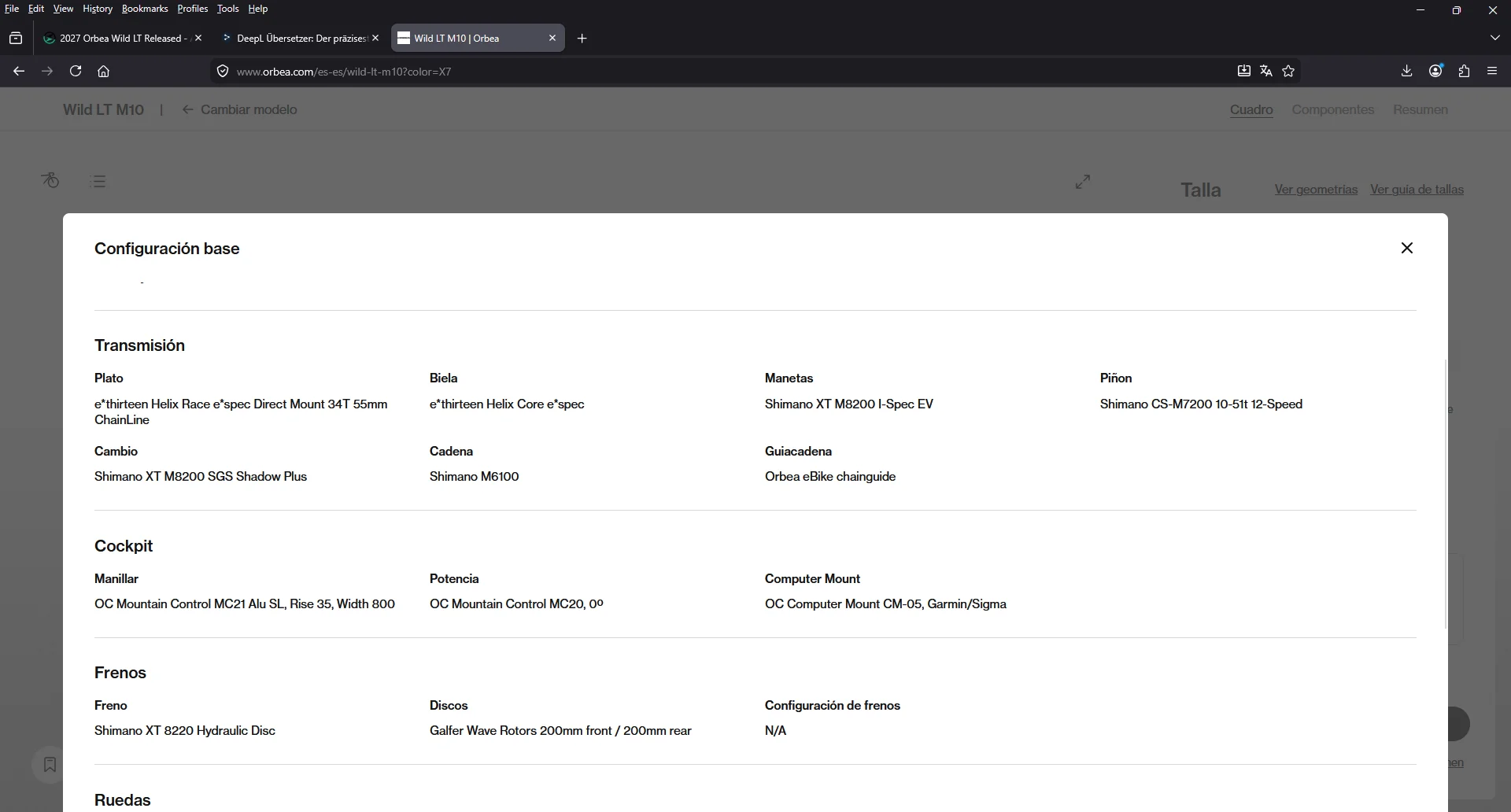
Task: Click the Shimano XT M8200 SGS Shadow Plus text
Action: click(201, 477)
